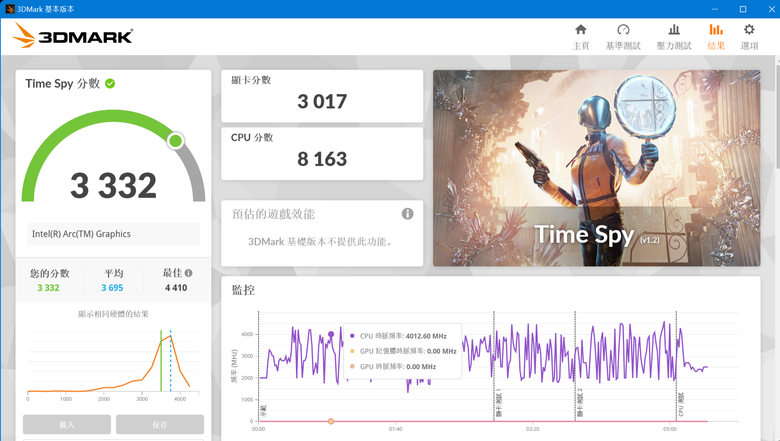Screen dimensions: 780x441
Task: Click the info icon beside 最佳
Action: 189,273
